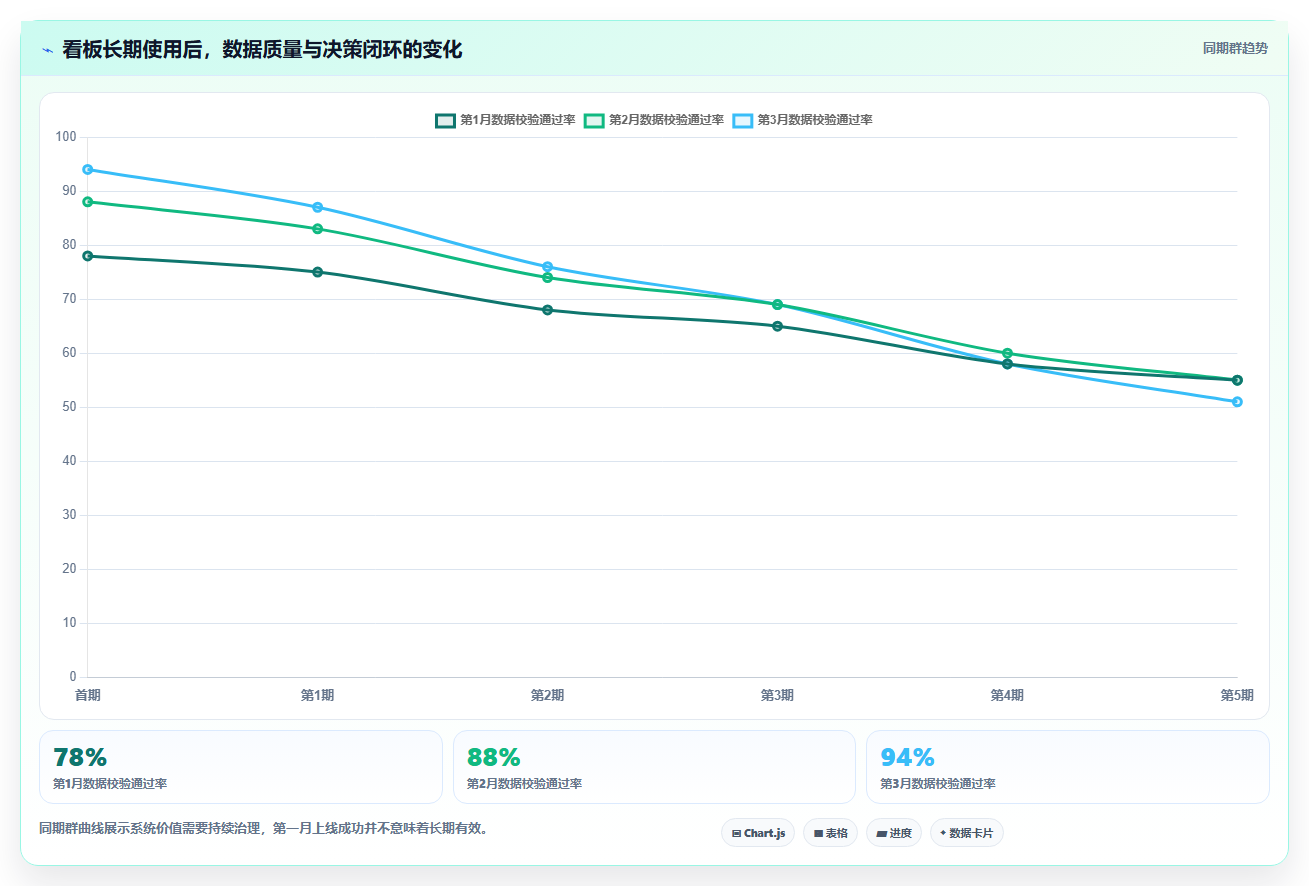Click the 第3期 x-axis label
The height and width of the screenshot is (886, 1309).
[778, 695]
